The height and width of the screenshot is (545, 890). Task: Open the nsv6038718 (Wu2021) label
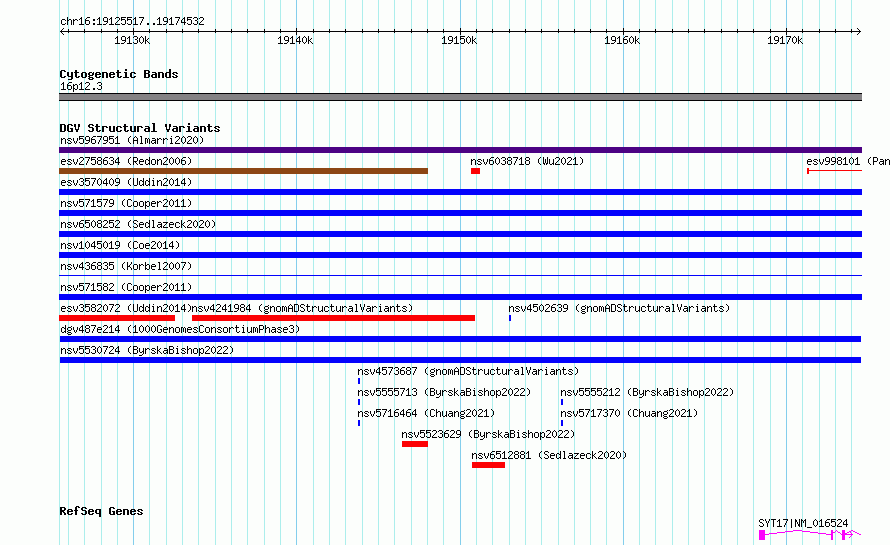[527, 161]
